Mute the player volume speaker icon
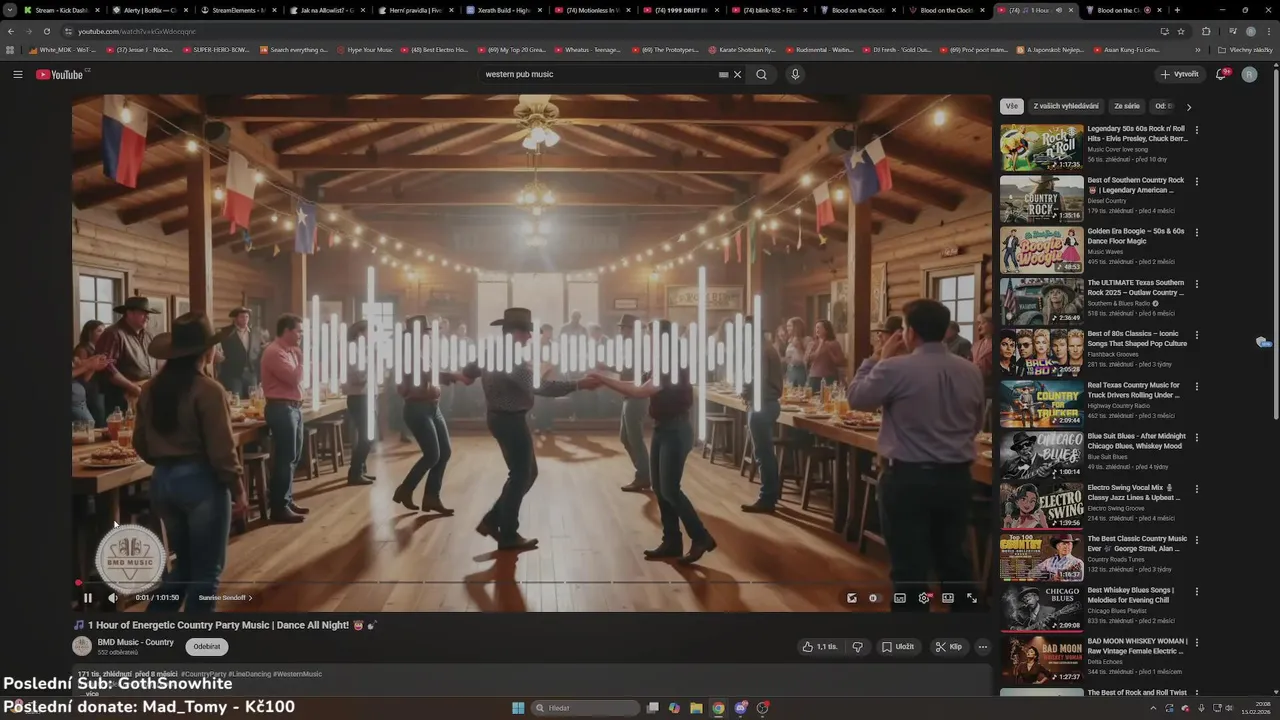 pyautogui.click(x=113, y=598)
